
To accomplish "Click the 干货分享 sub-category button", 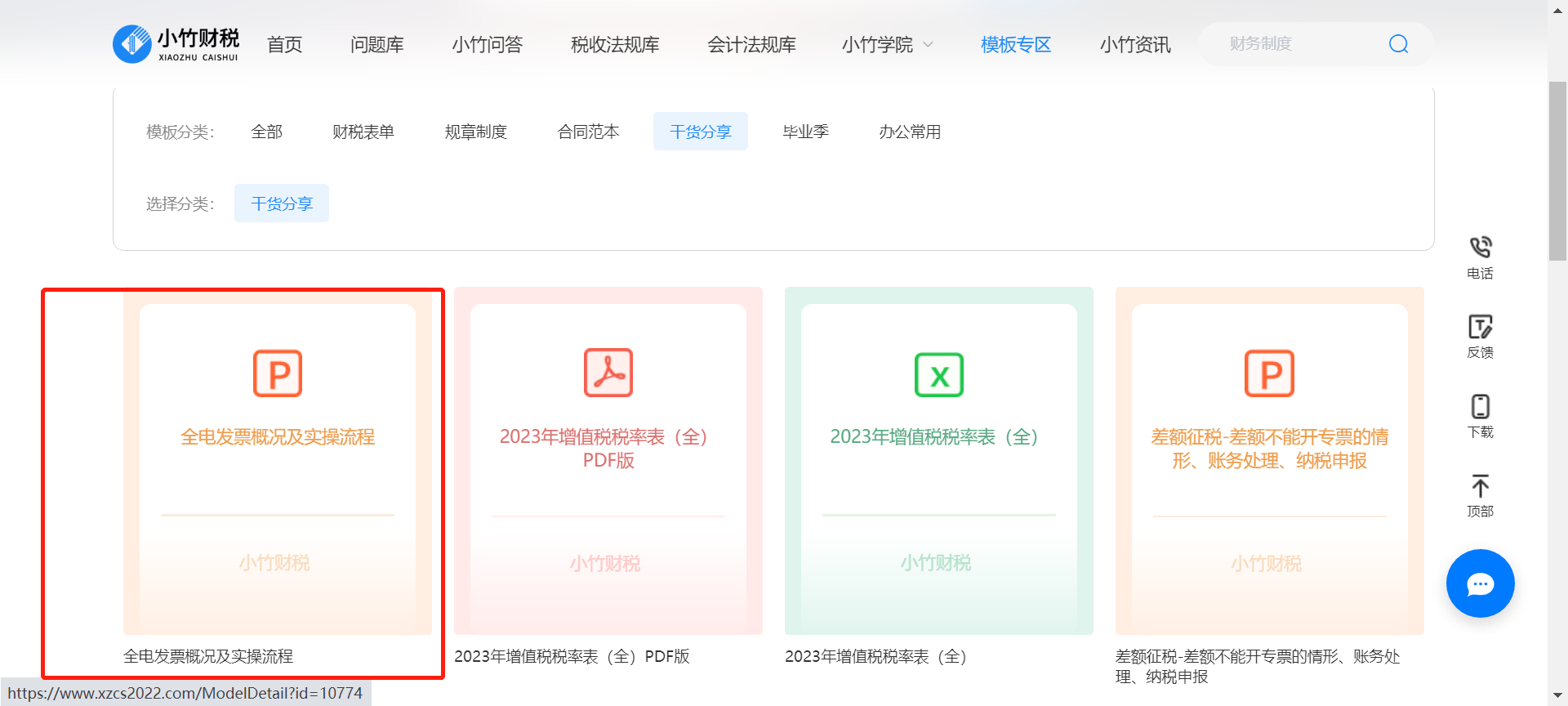I will 282,203.
